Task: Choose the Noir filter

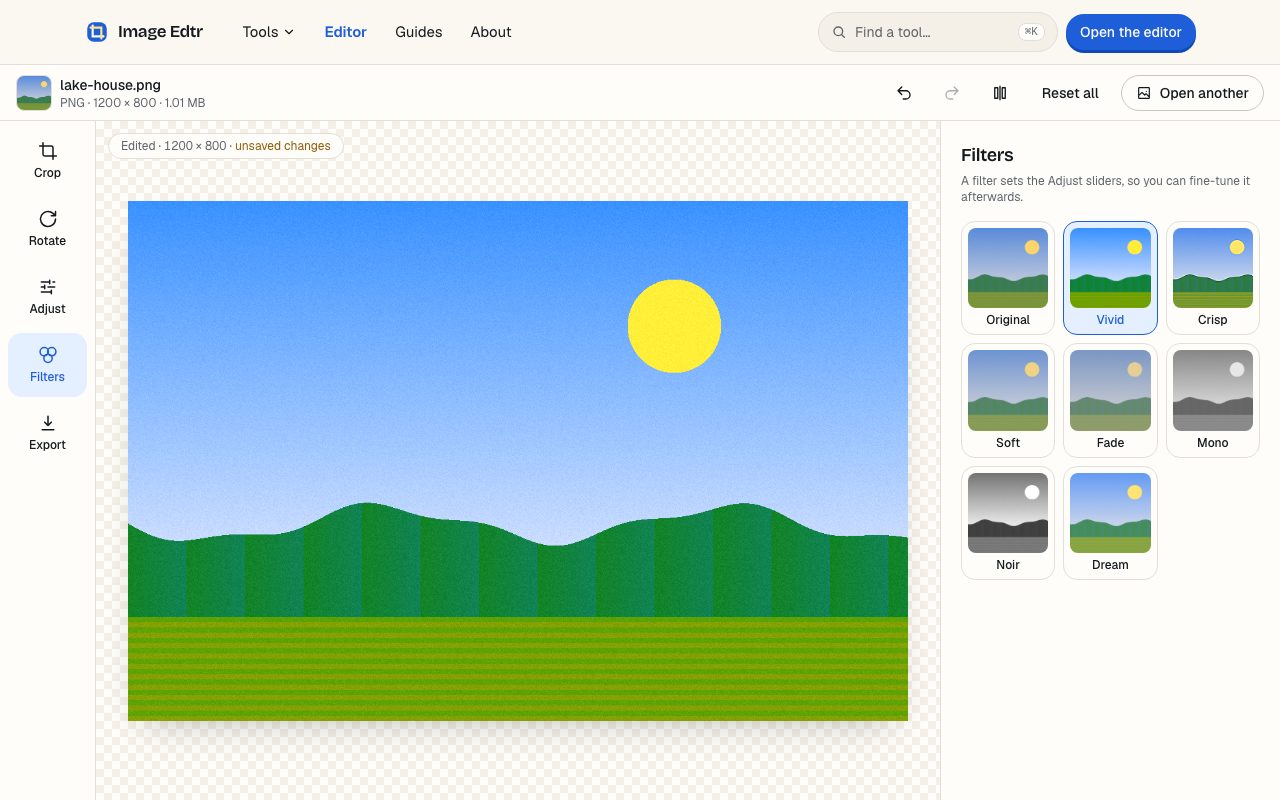Action: (x=1008, y=523)
